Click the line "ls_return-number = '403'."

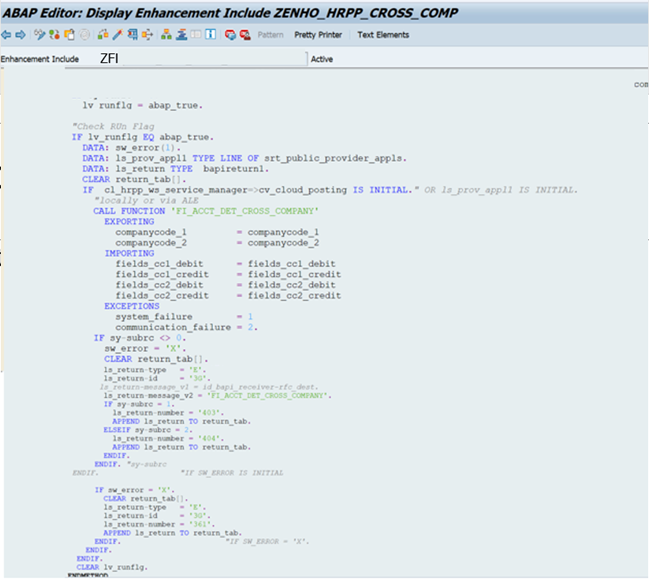pos(168,413)
